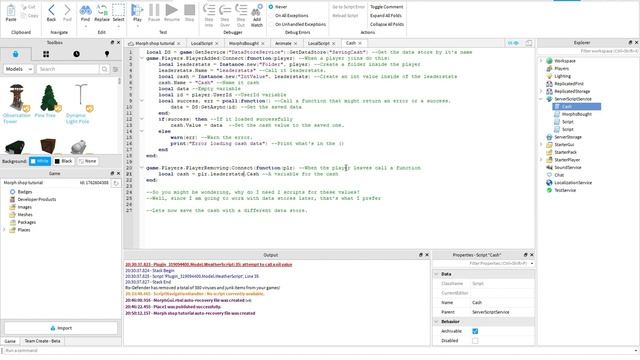640x360 pixels.
Task: Select the On Unhandled Exceptions option
Action: point(297,24)
